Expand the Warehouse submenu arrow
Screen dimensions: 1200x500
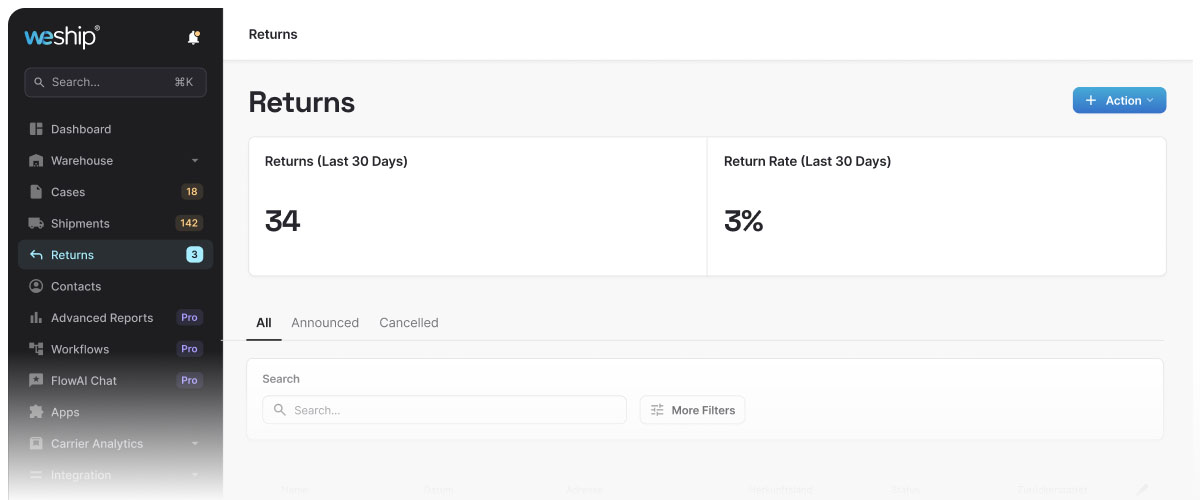[x=195, y=161]
